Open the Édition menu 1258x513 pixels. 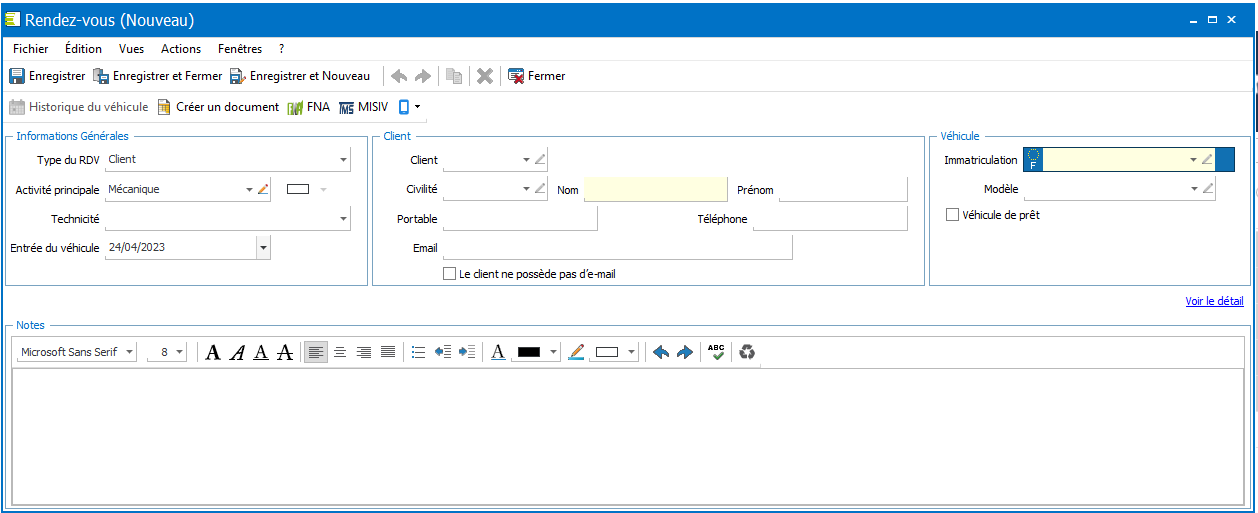coord(83,48)
